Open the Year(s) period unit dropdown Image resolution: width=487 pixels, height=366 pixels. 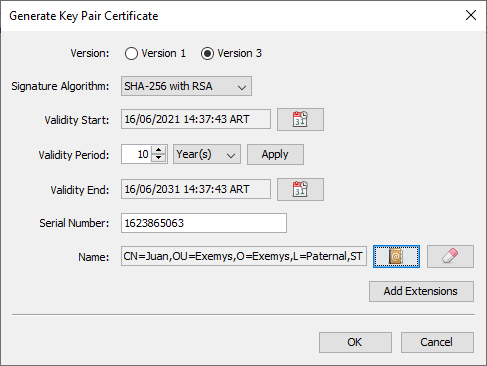pos(207,154)
